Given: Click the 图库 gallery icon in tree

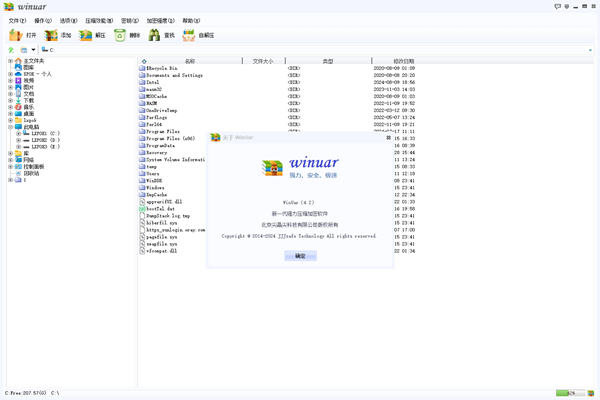Looking at the screenshot, I should [x=18, y=67].
